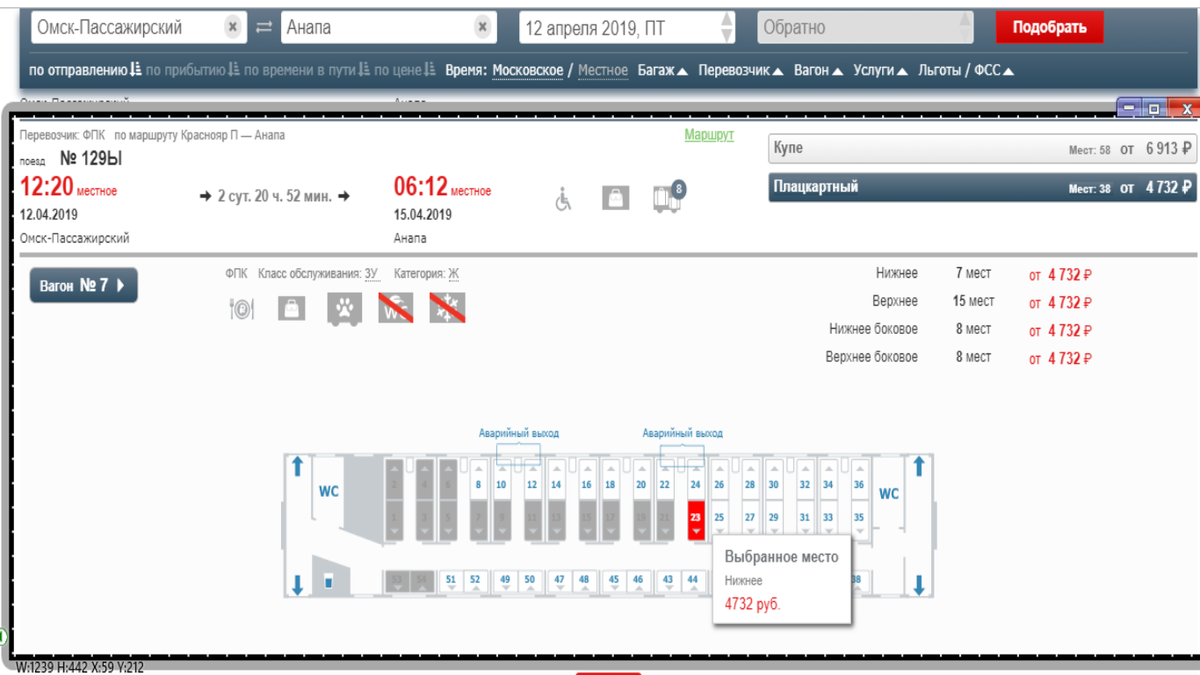
Task: Open the 12 апреля 2019 date field
Action: coord(627,28)
